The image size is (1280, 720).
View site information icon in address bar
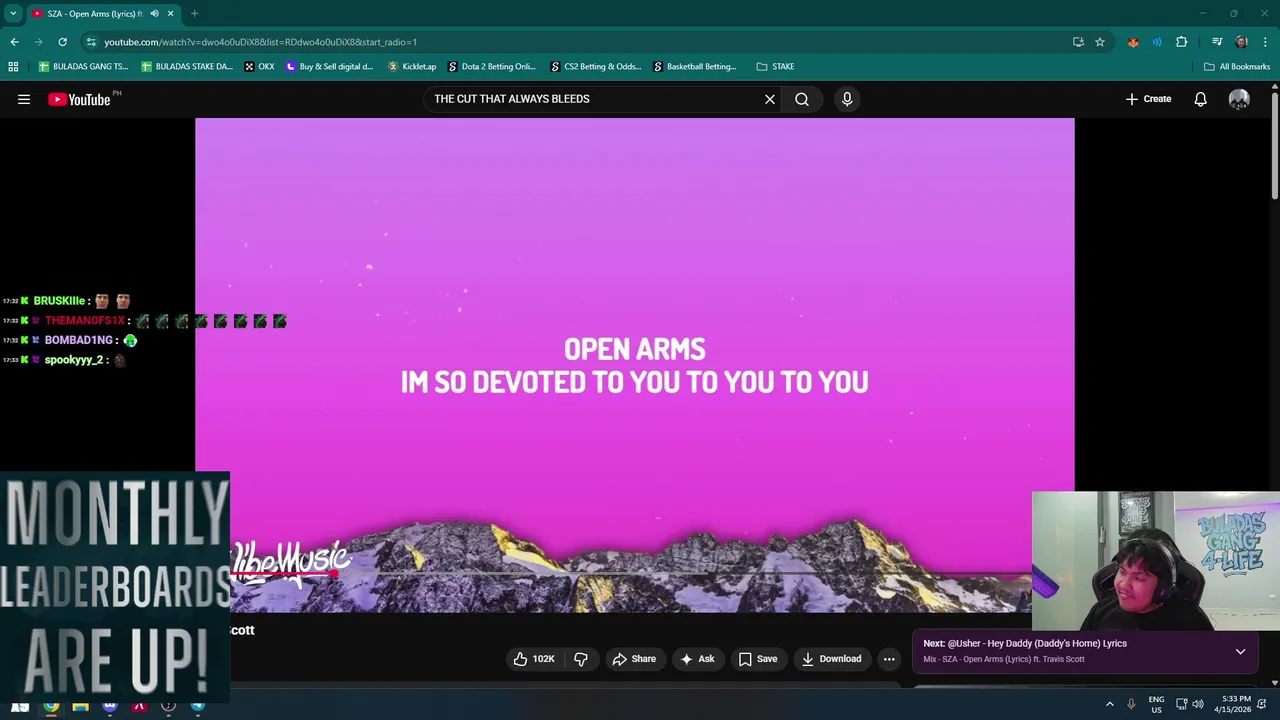click(91, 42)
